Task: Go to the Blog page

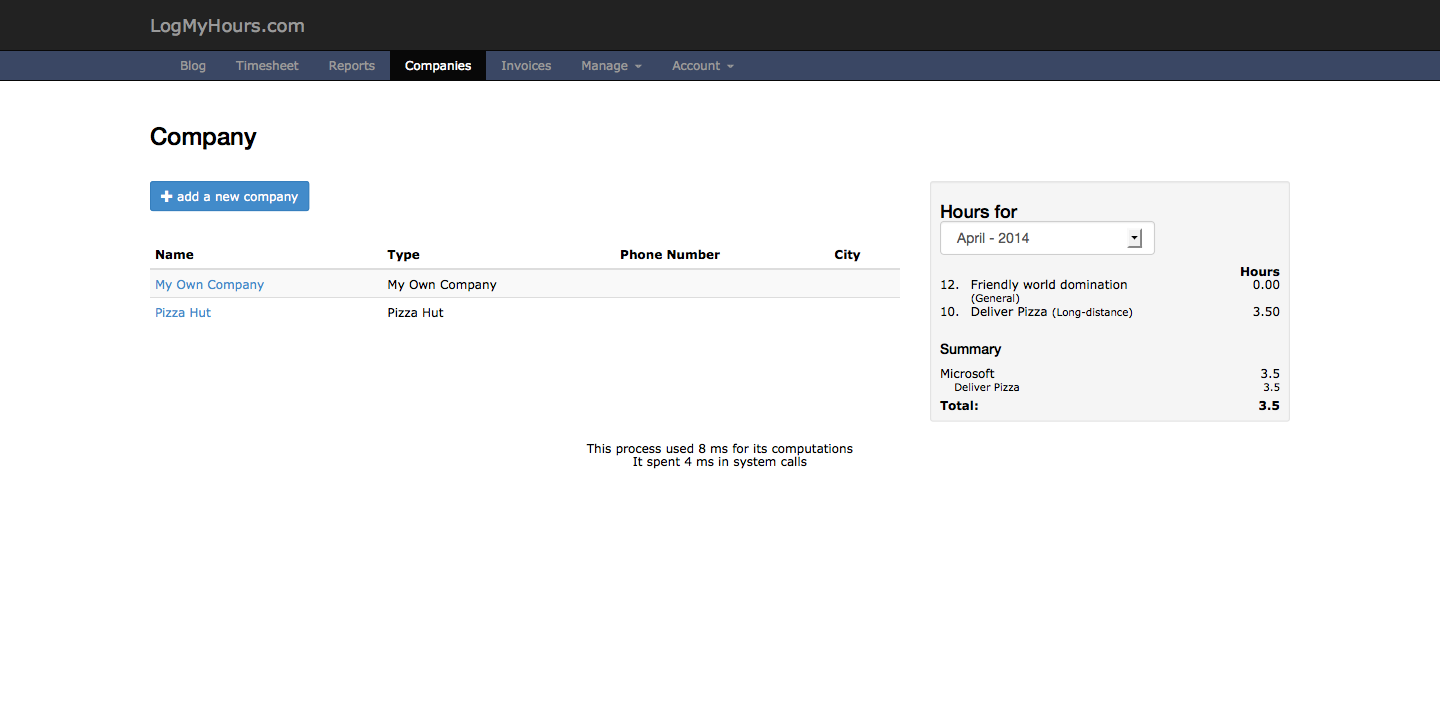Action: (x=193, y=66)
